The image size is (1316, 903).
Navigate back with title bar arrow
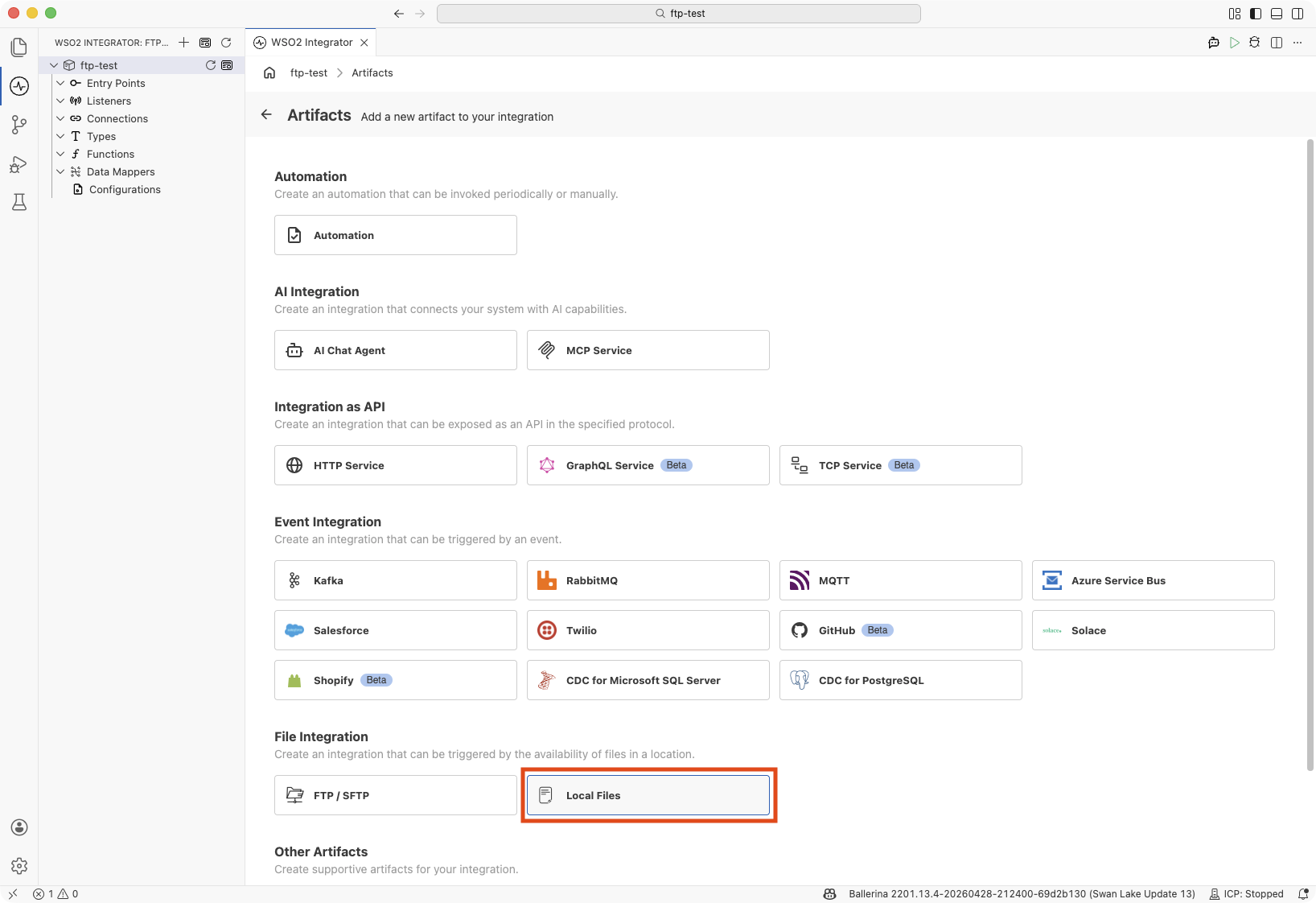coord(399,14)
